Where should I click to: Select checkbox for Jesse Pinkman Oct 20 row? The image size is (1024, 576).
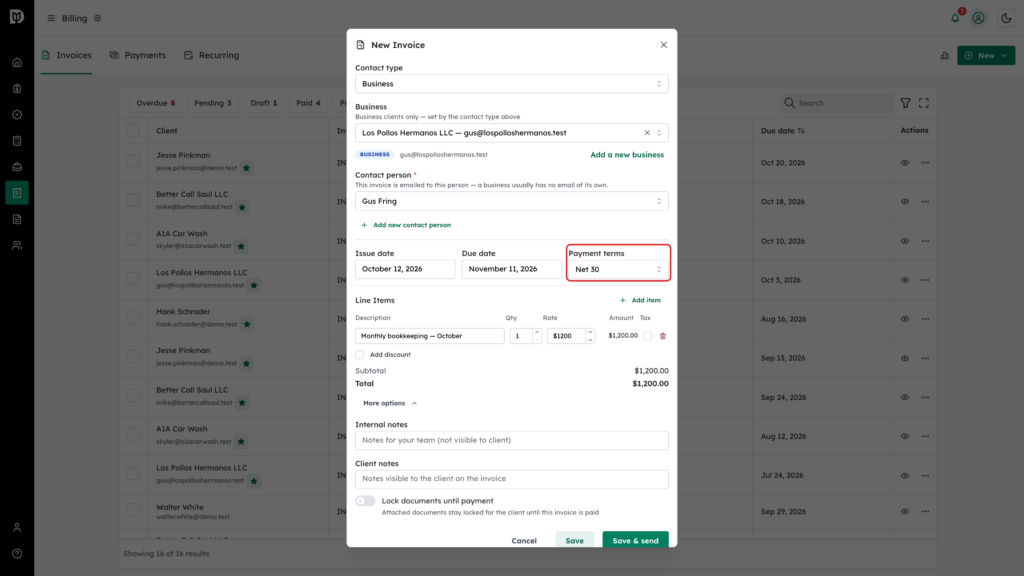[x=133, y=161]
